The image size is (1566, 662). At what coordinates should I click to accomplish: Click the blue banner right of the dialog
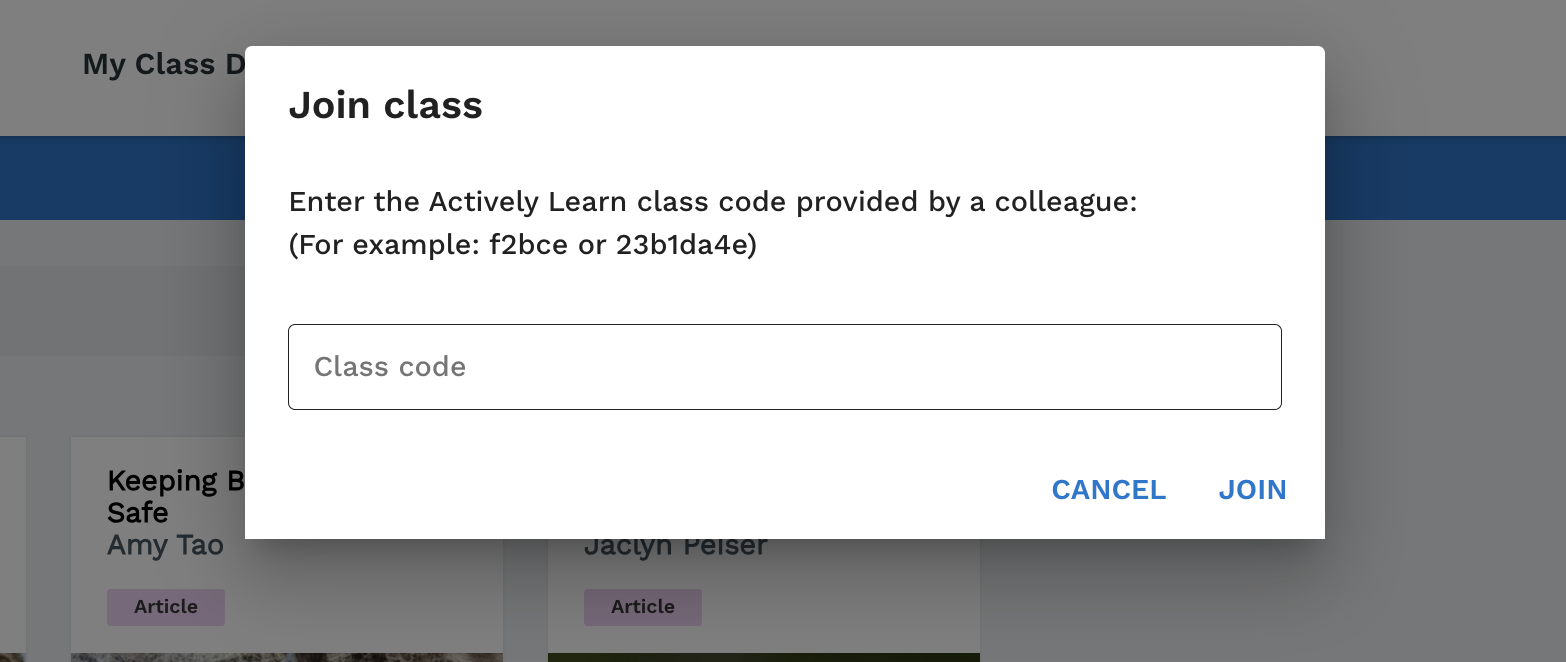(1445, 178)
